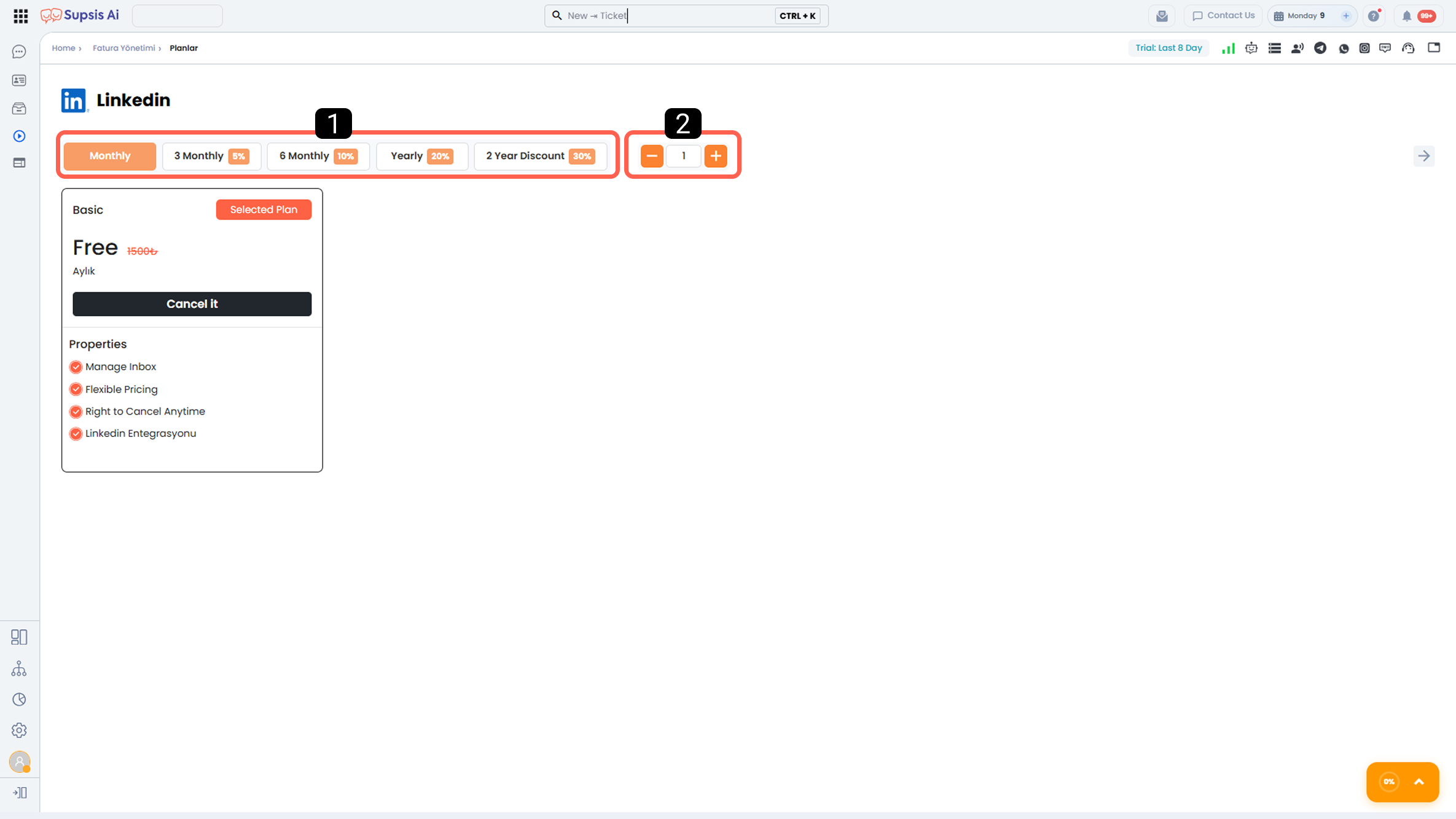
Task: Click the right arrow next button
Action: pyautogui.click(x=1424, y=156)
